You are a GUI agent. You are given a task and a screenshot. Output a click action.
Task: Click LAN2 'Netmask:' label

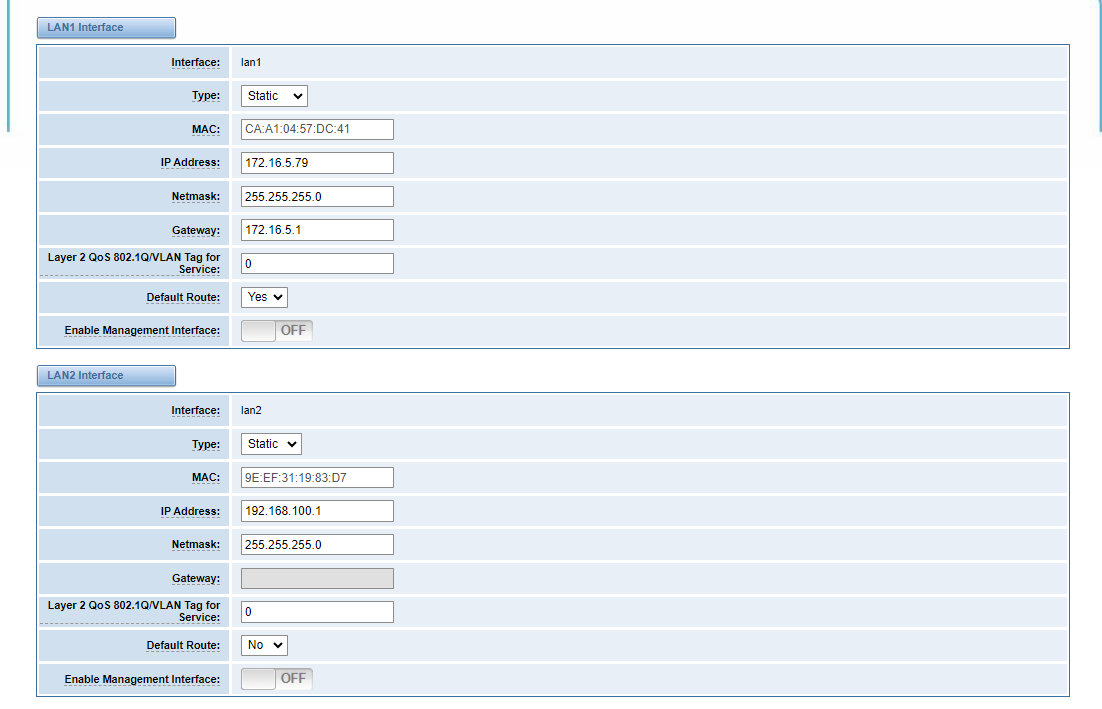tap(195, 545)
